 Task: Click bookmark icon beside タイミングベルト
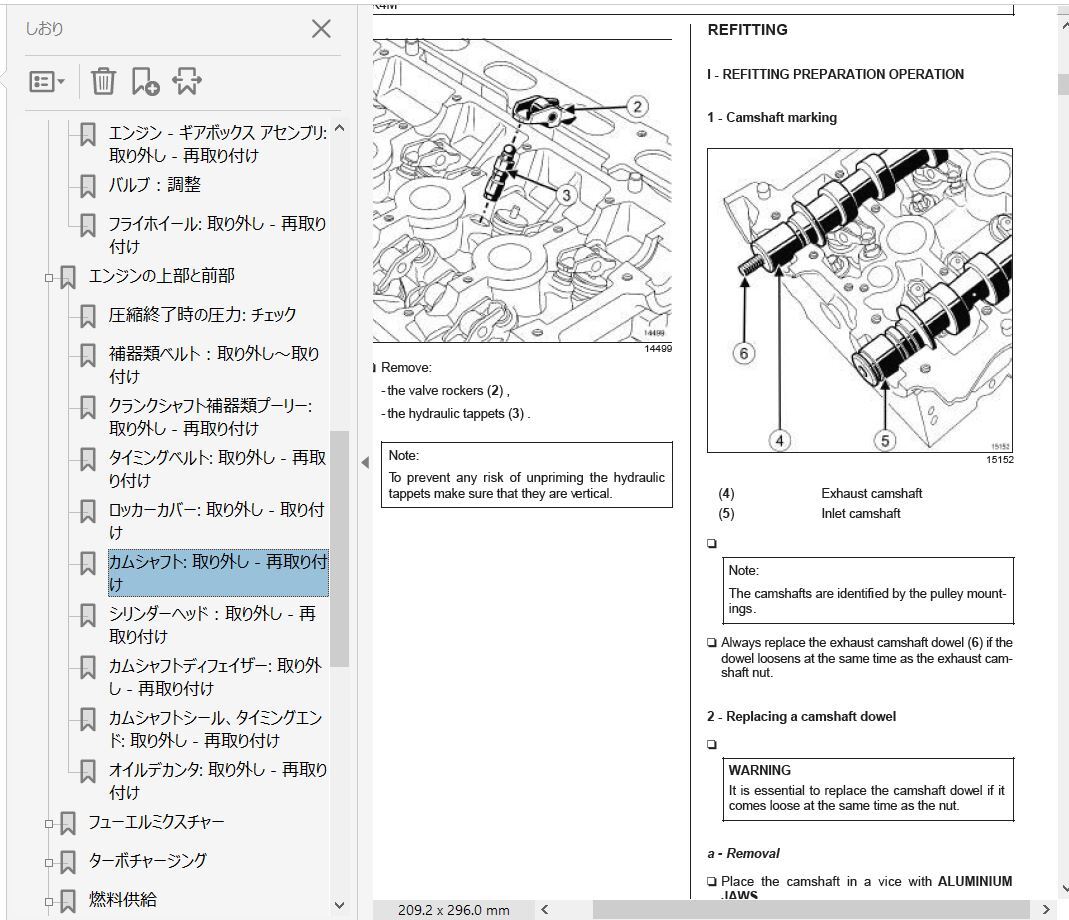(x=87, y=459)
